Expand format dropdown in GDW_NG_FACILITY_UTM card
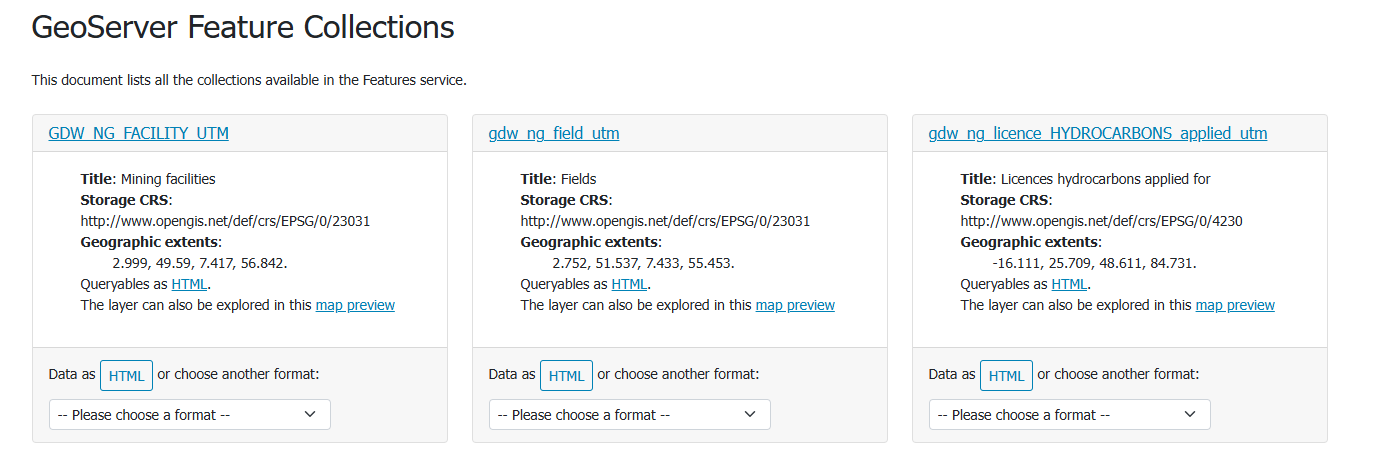 tap(189, 414)
